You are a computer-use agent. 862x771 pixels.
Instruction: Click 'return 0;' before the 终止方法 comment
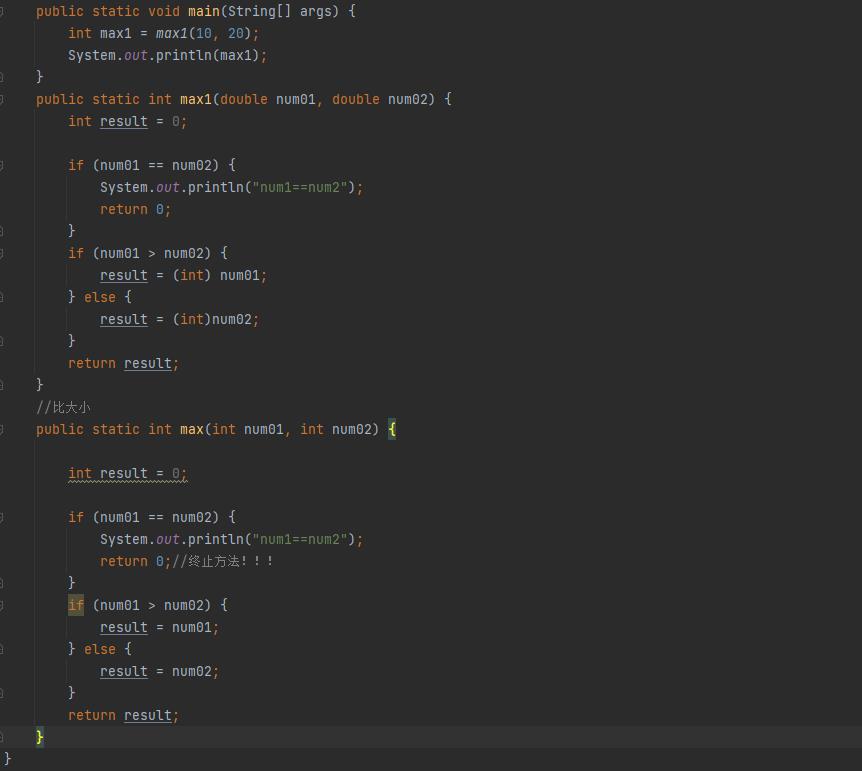point(135,561)
